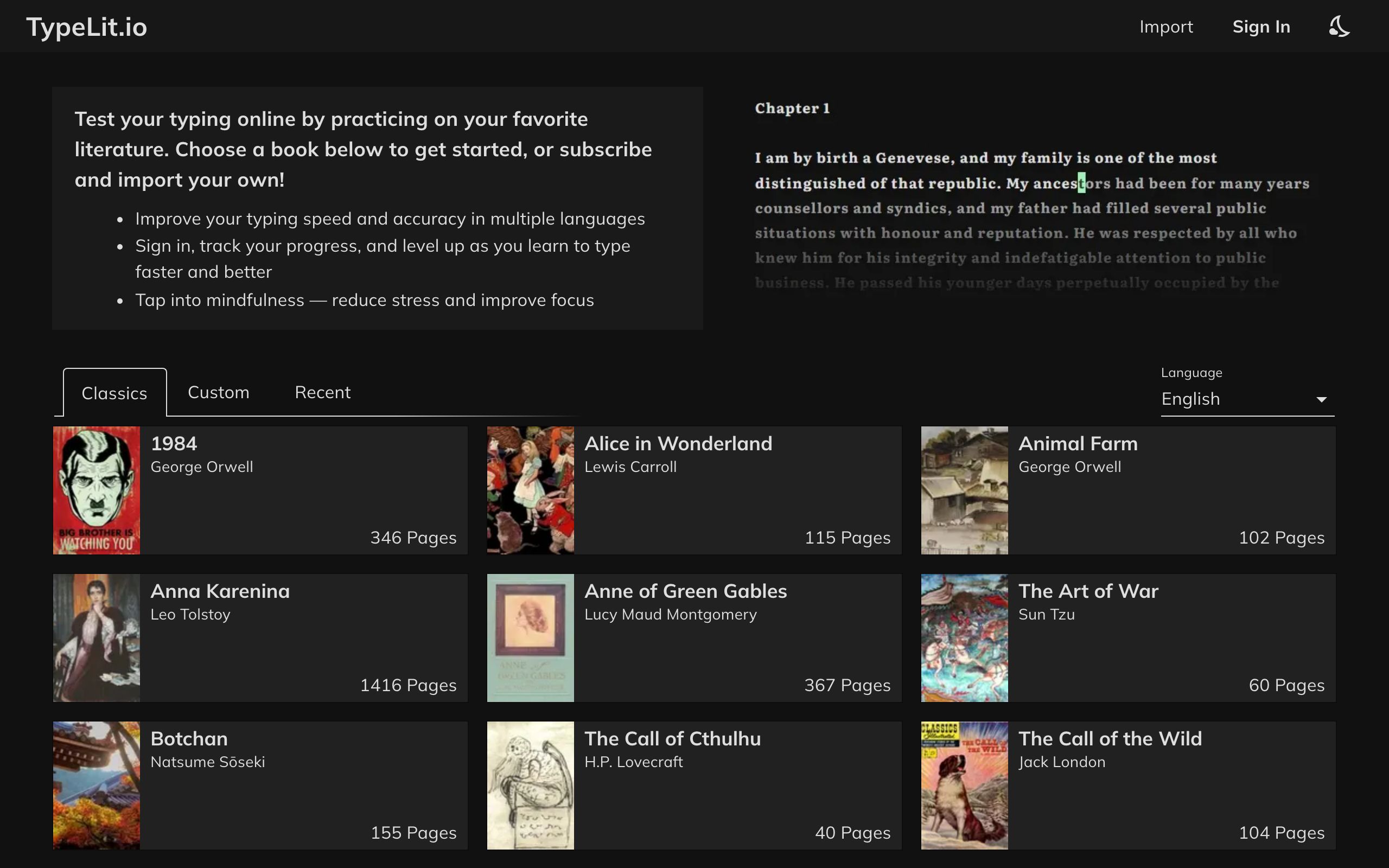Open The Call of Cthulhu cover sketch
Viewport: 1389px width, 868px height.
[x=530, y=786]
